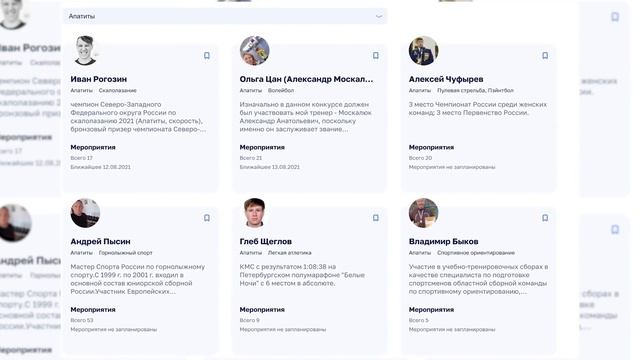The image size is (640, 360).
Task: Open Ольга Цан's avatar photo
Action: pyautogui.click(x=254, y=51)
